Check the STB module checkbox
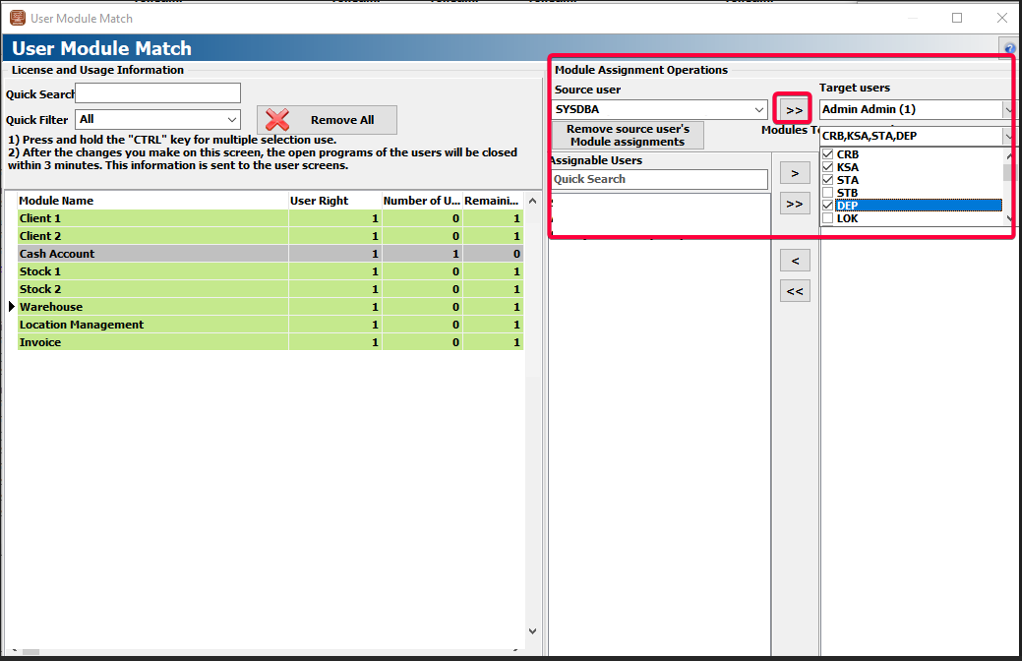 point(827,193)
